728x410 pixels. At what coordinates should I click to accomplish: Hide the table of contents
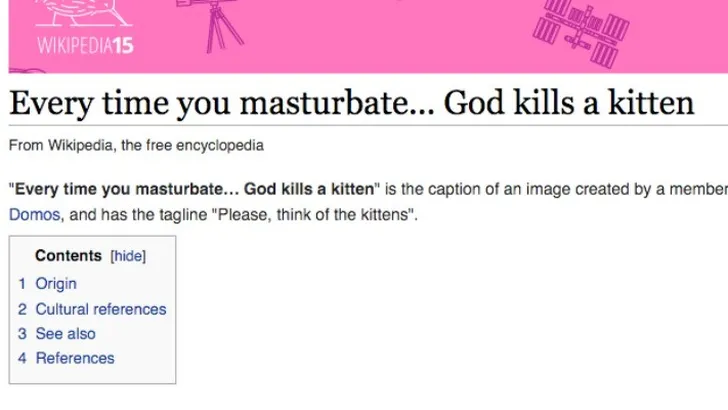point(128,256)
